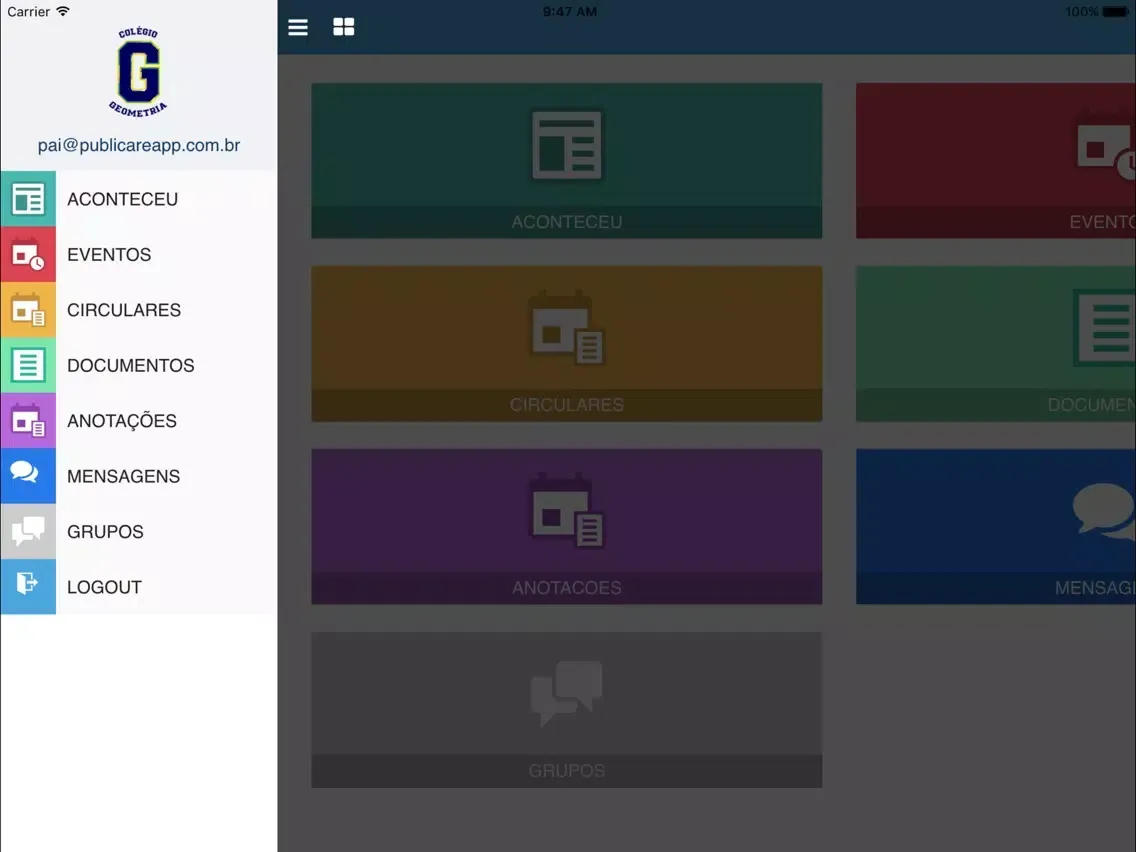
Task: Open the gray GRUPOS dashboard tile
Action: tap(567, 710)
